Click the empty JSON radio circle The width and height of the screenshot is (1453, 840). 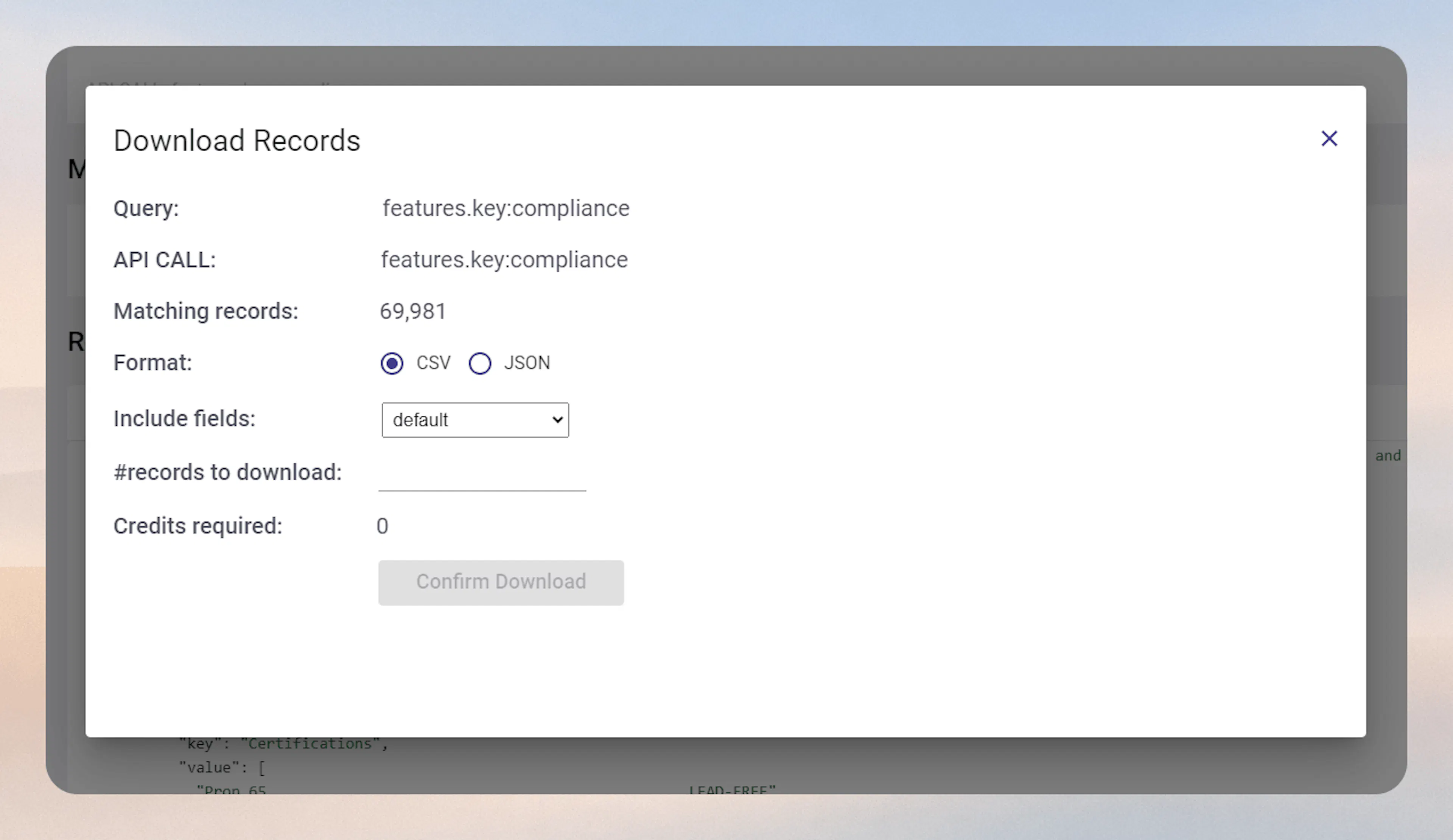click(480, 363)
